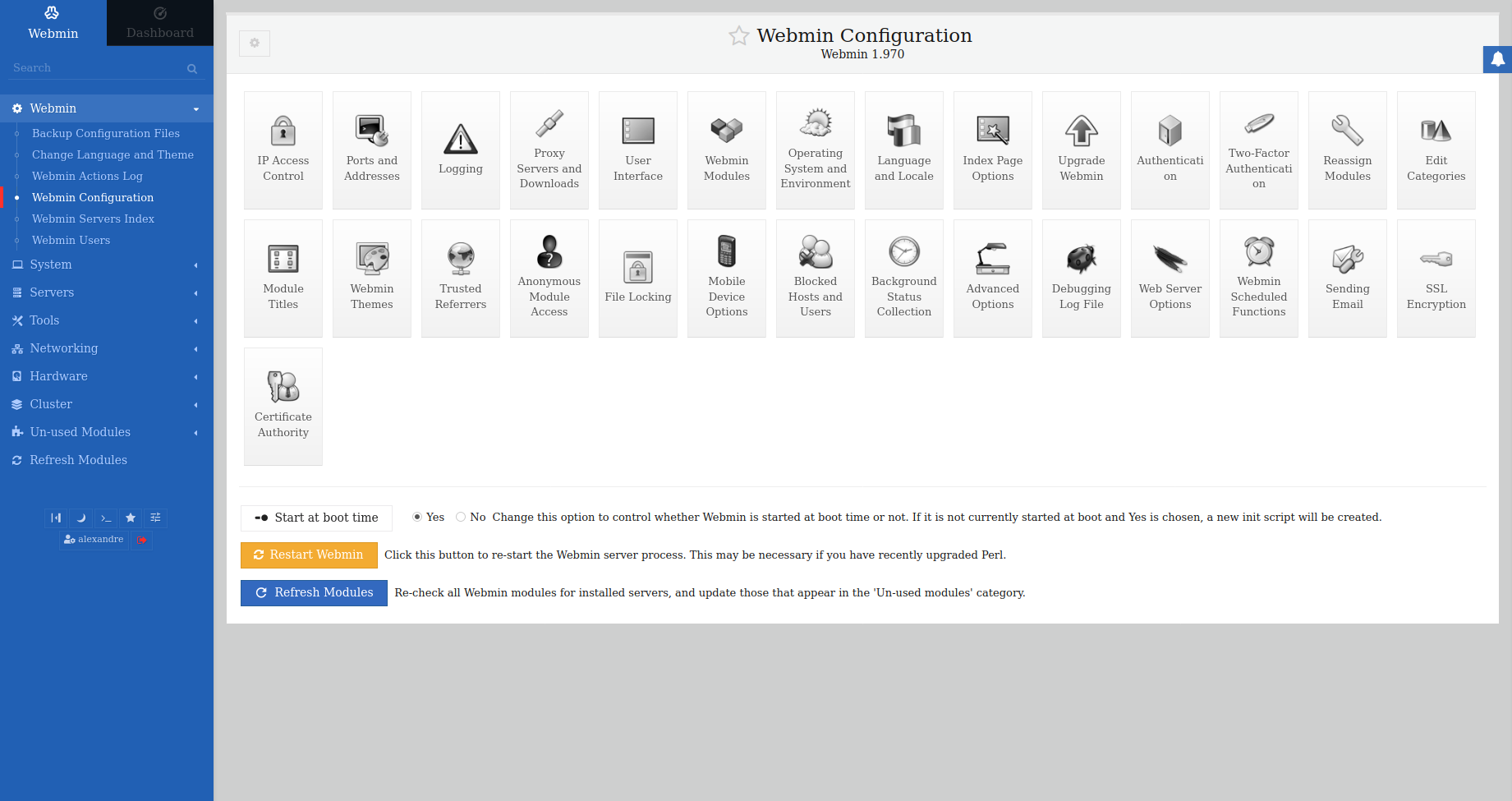Image resolution: width=1512 pixels, height=801 pixels.
Task: Add page to favorites with star icon
Action: click(738, 36)
